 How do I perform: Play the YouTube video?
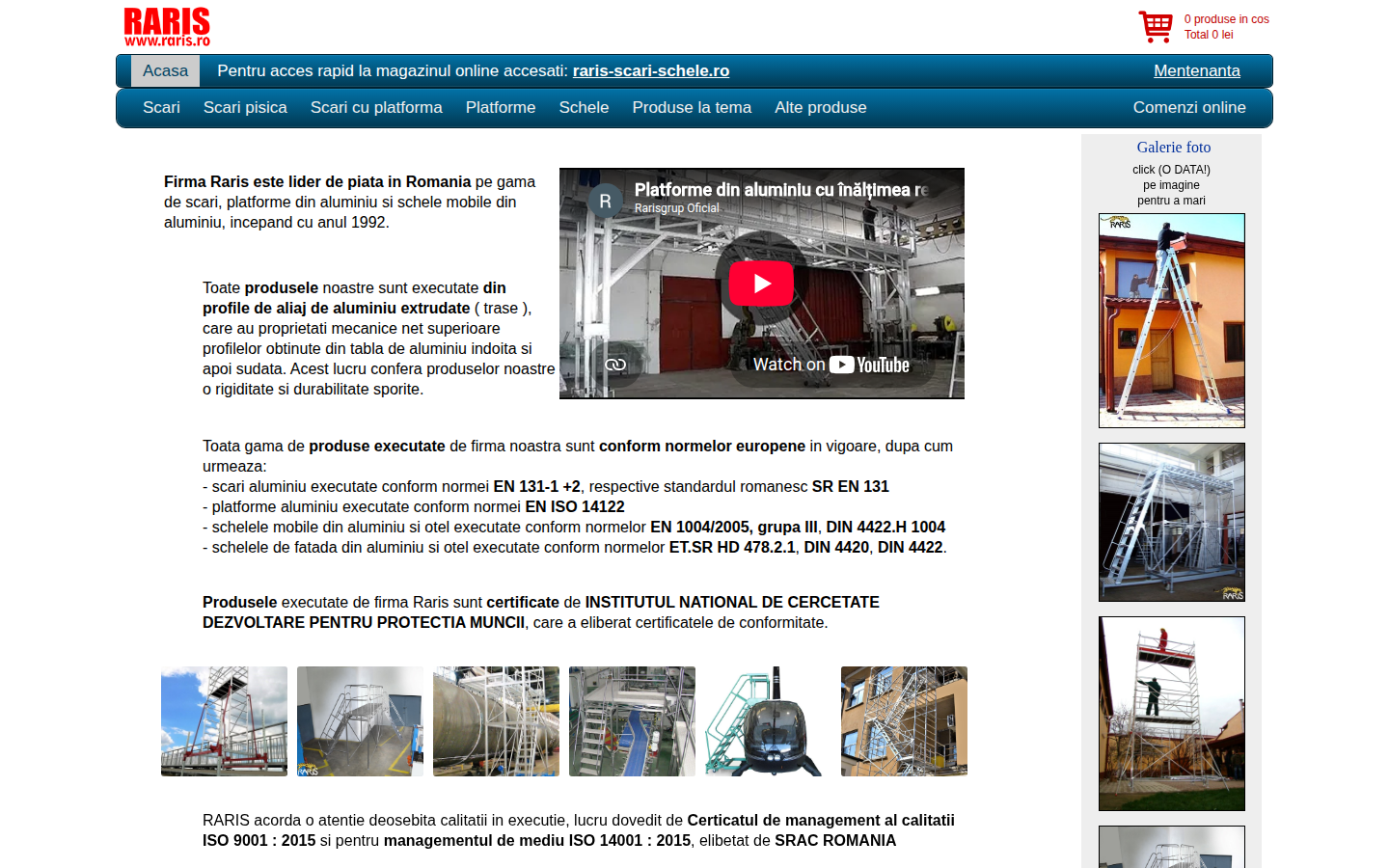[761, 284]
